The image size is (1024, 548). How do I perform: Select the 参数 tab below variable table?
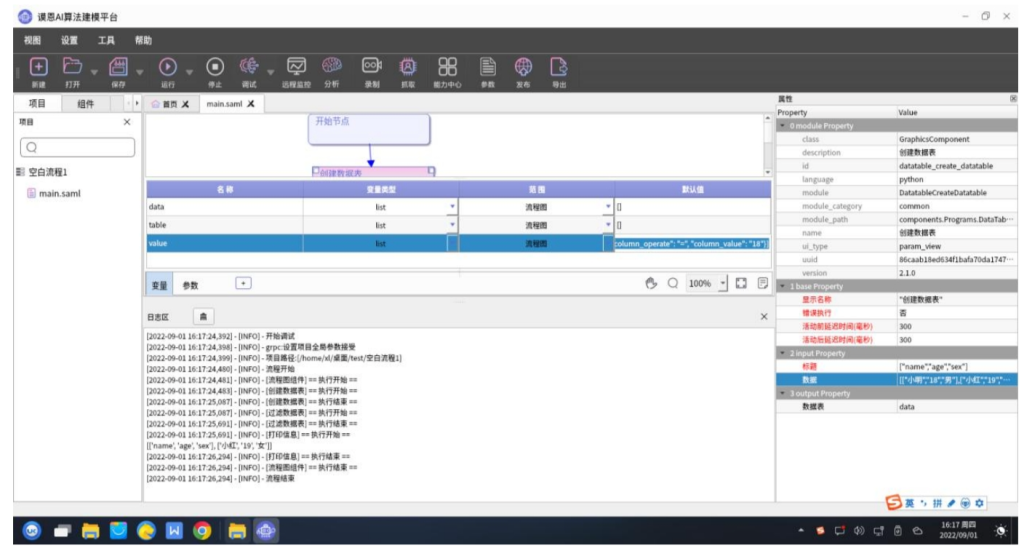pos(190,285)
